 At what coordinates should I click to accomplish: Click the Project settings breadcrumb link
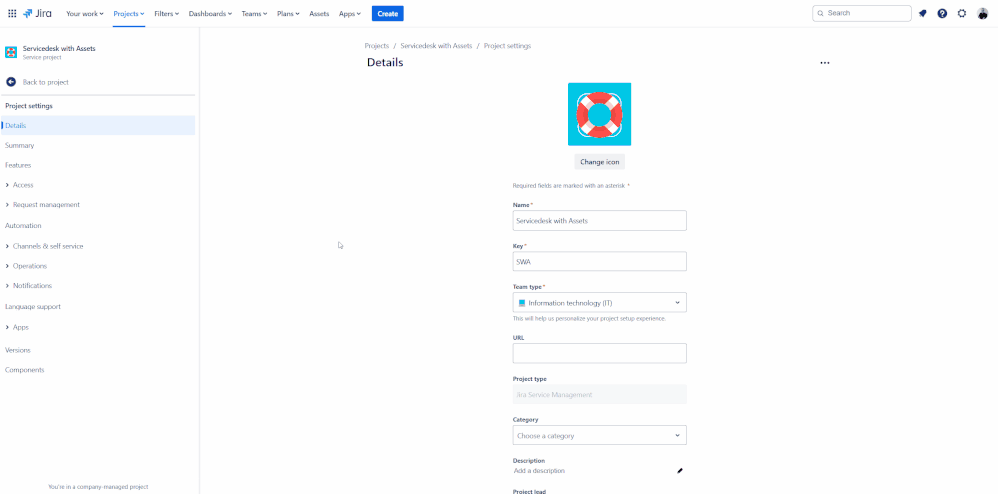pos(507,46)
